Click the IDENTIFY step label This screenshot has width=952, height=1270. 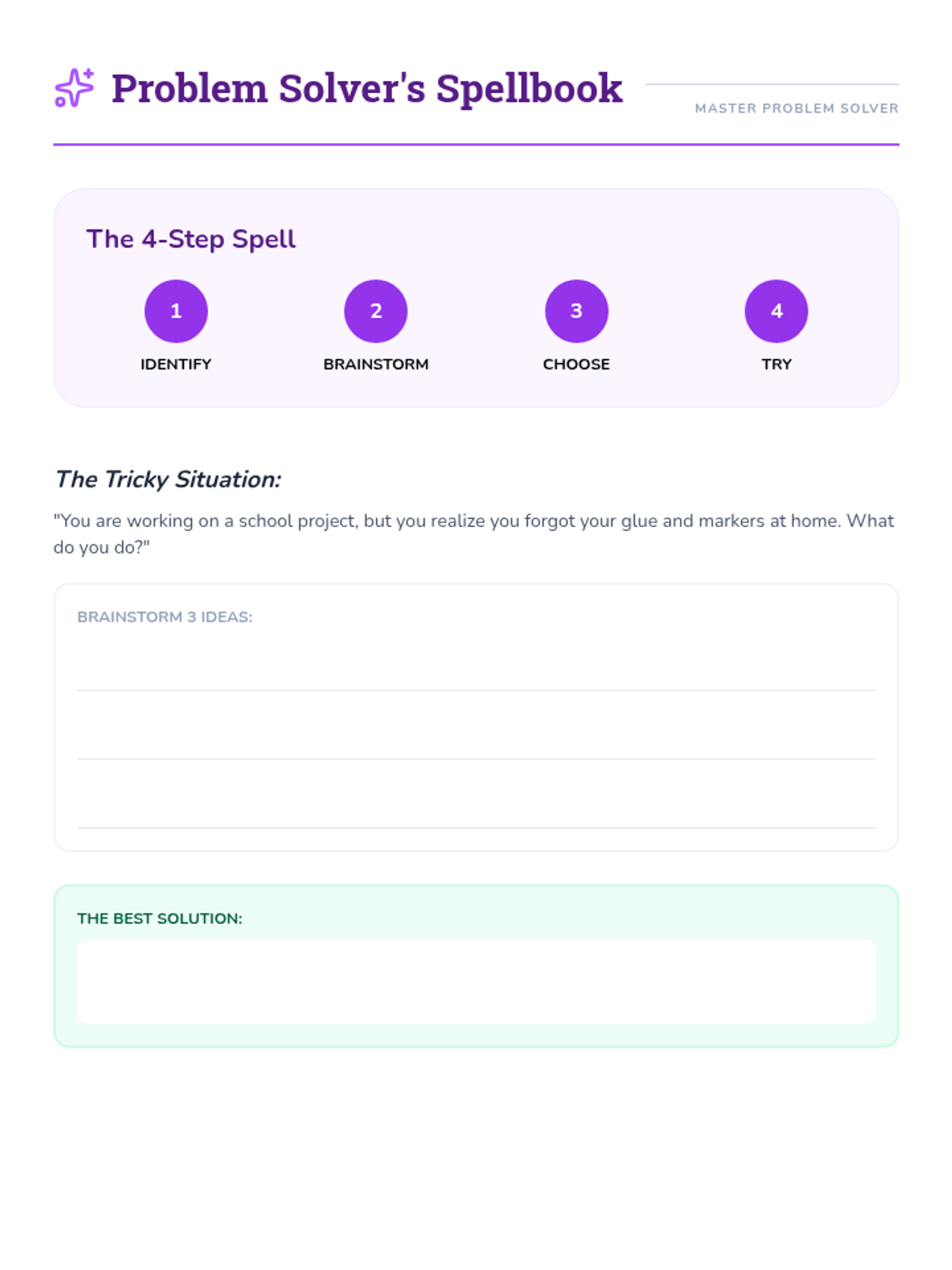(176, 364)
